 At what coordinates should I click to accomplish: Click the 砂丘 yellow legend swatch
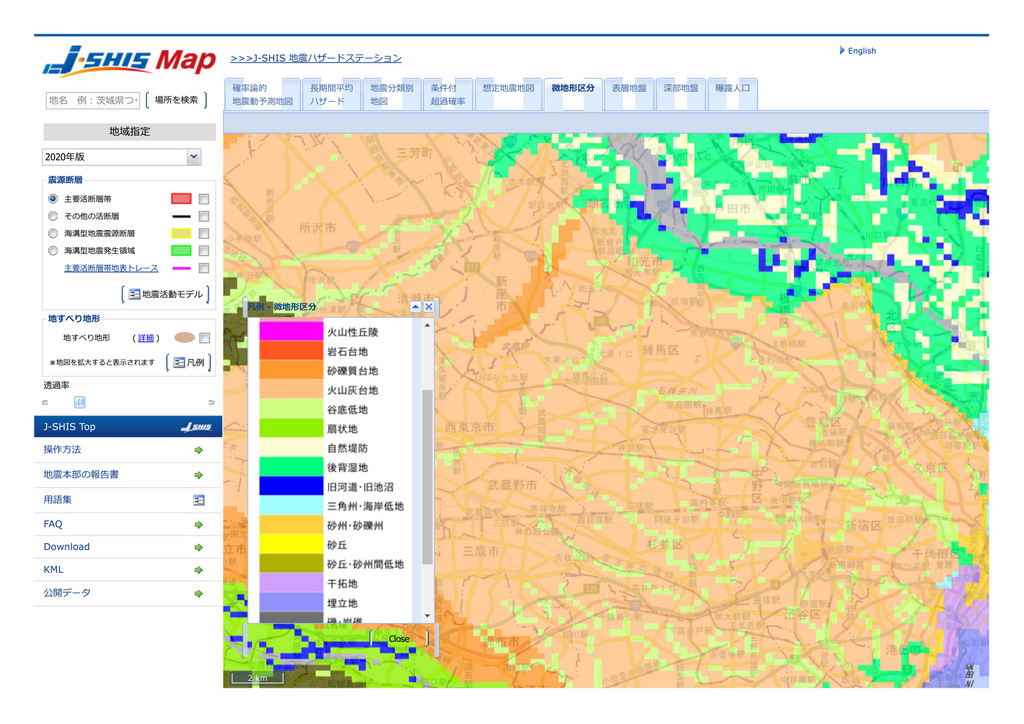(291, 544)
